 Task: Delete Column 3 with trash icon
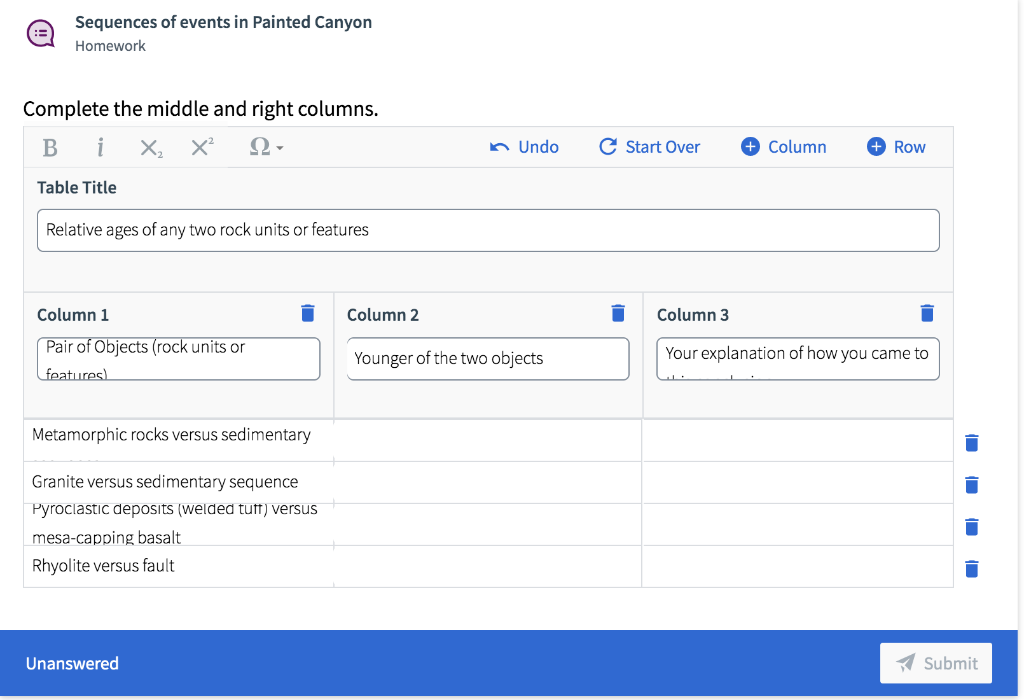point(927,314)
